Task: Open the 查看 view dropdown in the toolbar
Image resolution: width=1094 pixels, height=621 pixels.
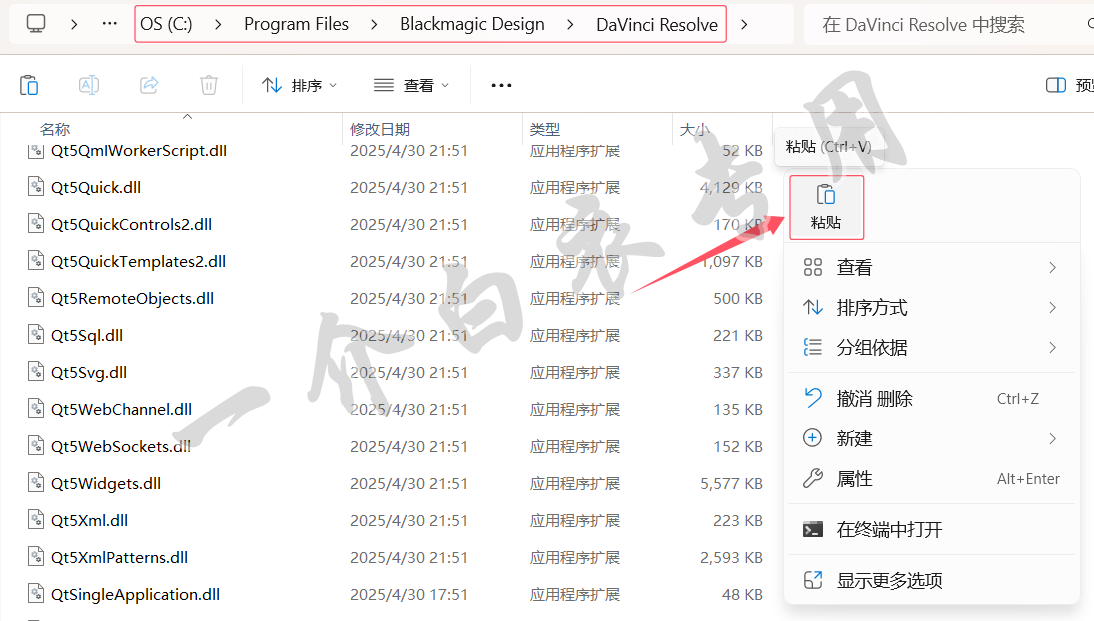Action: (x=412, y=85)
